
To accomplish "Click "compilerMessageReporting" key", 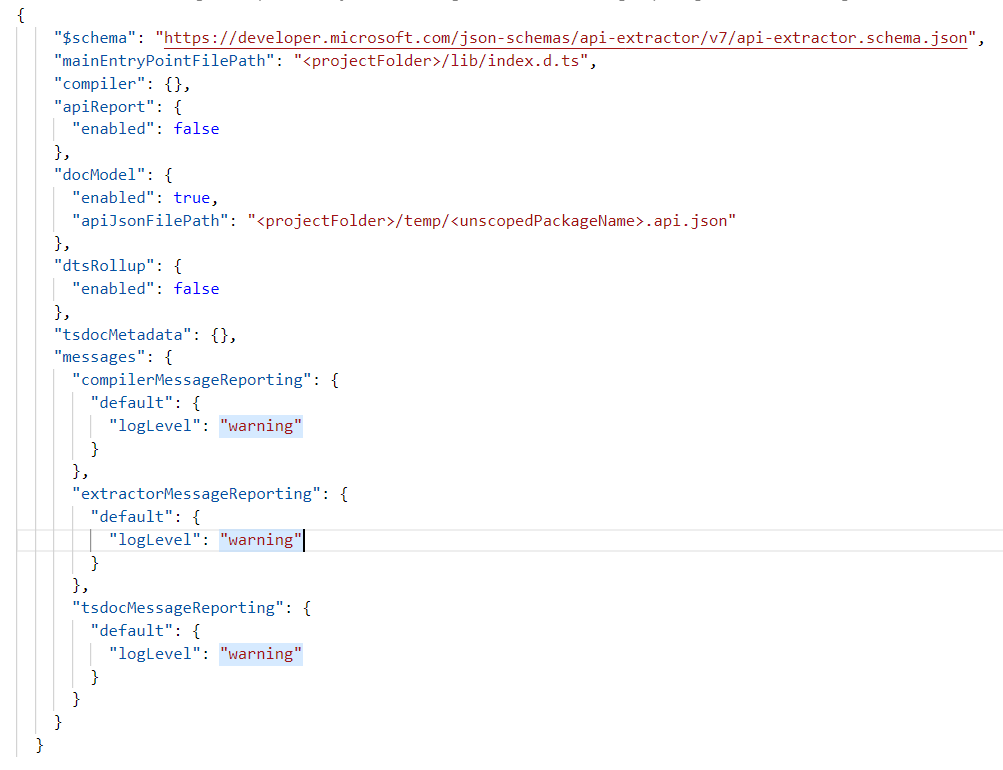I will [191, 381].
